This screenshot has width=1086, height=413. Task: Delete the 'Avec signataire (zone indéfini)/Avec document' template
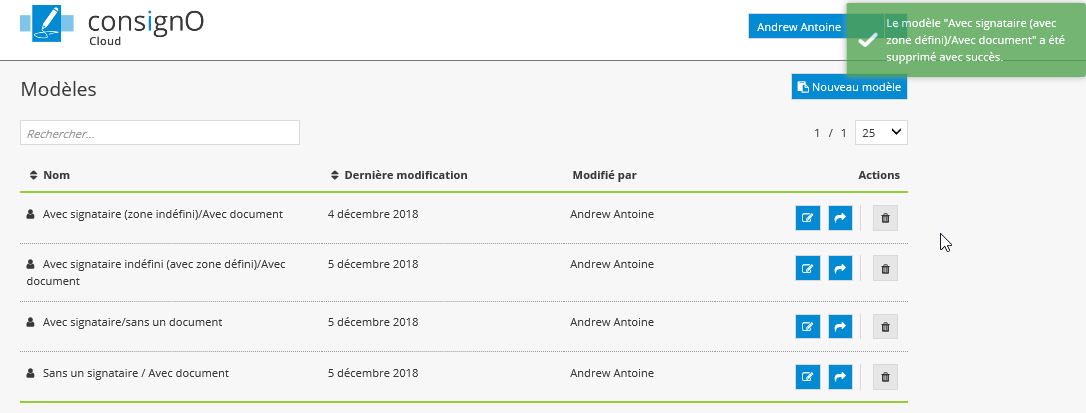pos(885,218)
